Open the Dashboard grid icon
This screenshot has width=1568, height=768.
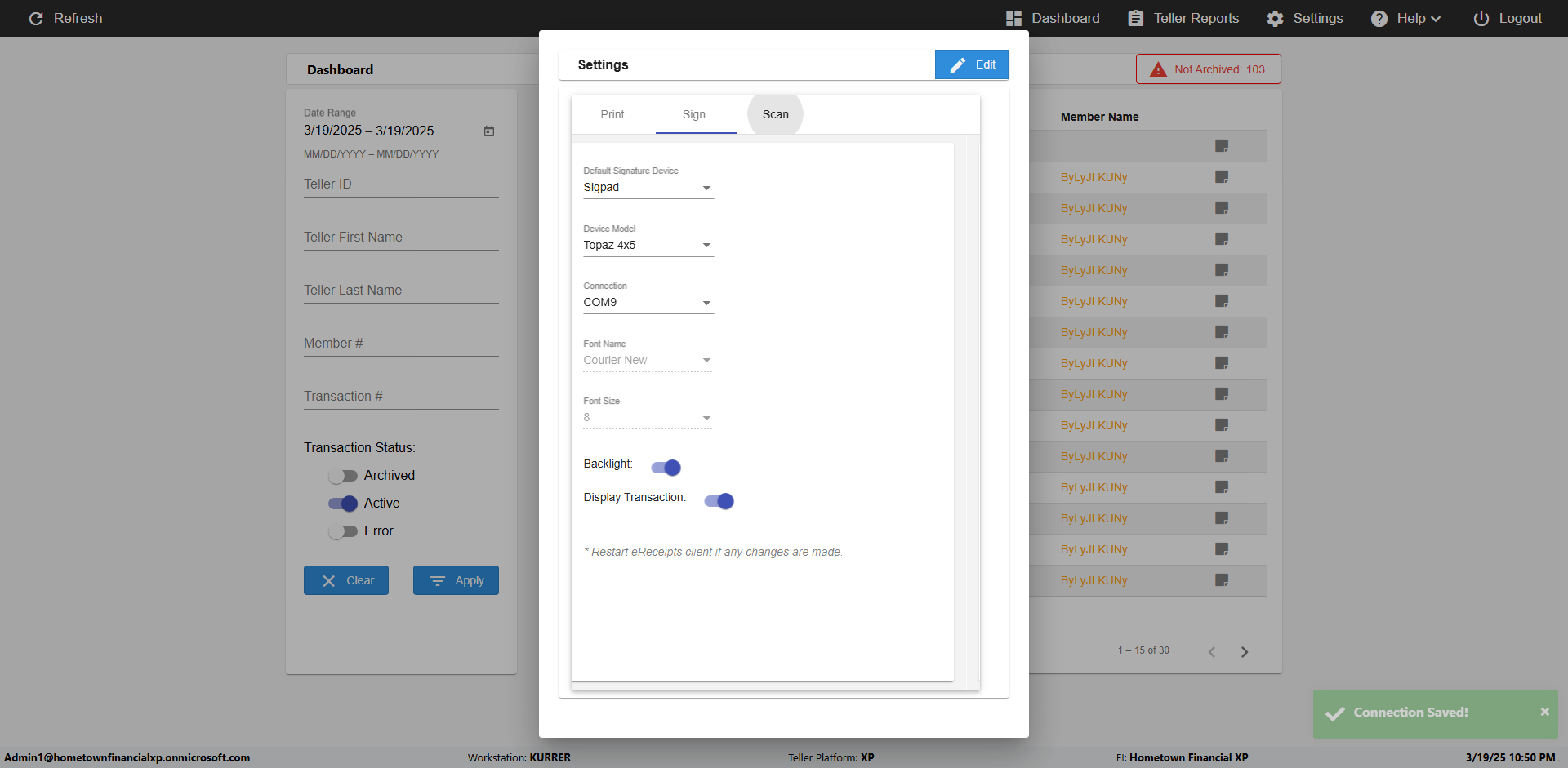click(x=1013, y=18)
